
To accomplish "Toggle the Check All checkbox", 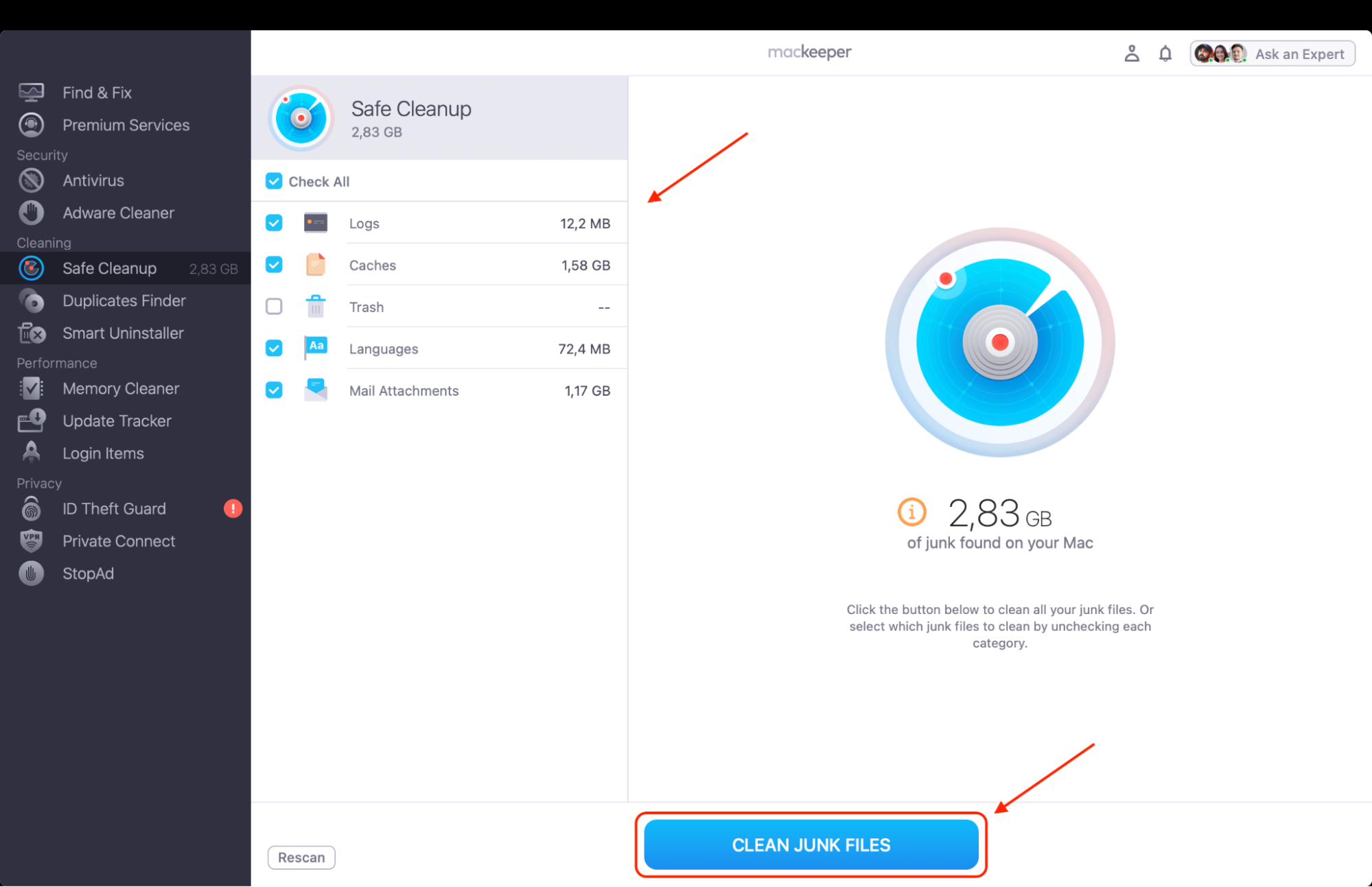I will [274, 180].
